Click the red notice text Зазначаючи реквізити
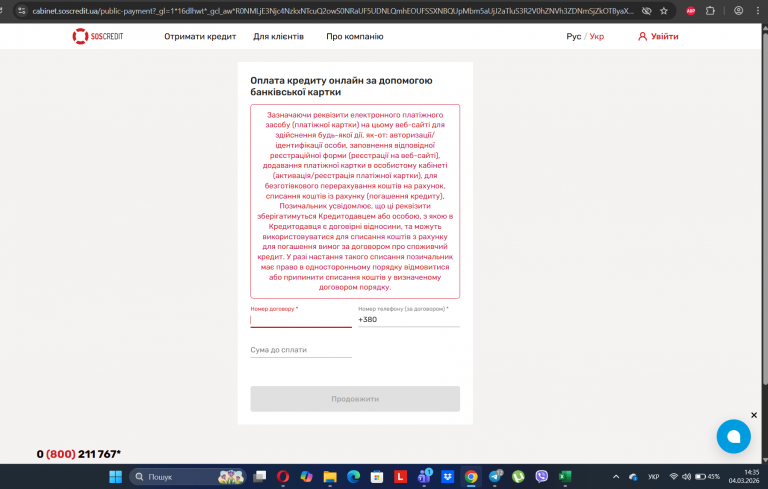Image resolution: width=768 pixels, height=489 pixels. pyautogui.click(x=355, y=201)
